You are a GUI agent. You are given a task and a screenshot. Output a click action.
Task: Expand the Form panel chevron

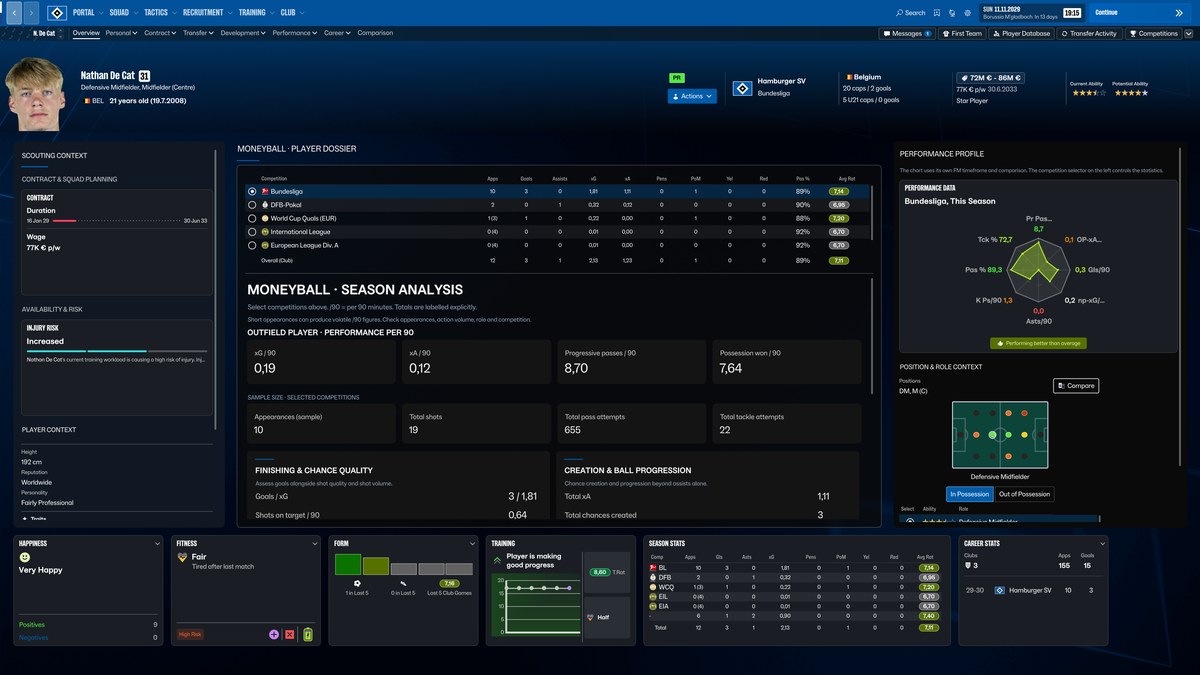click(x=474, y=544)
